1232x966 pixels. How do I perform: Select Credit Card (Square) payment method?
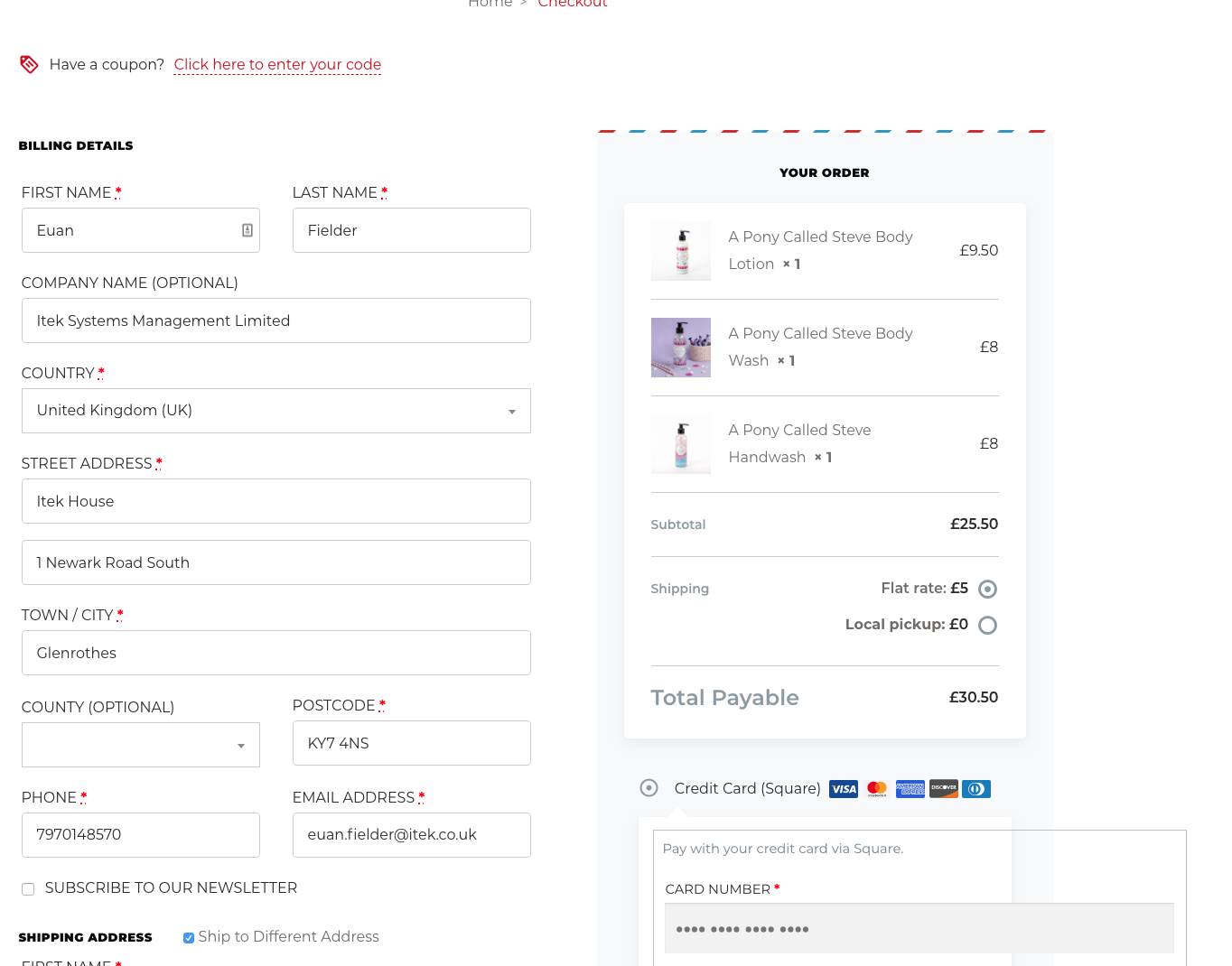coord(649,788)
